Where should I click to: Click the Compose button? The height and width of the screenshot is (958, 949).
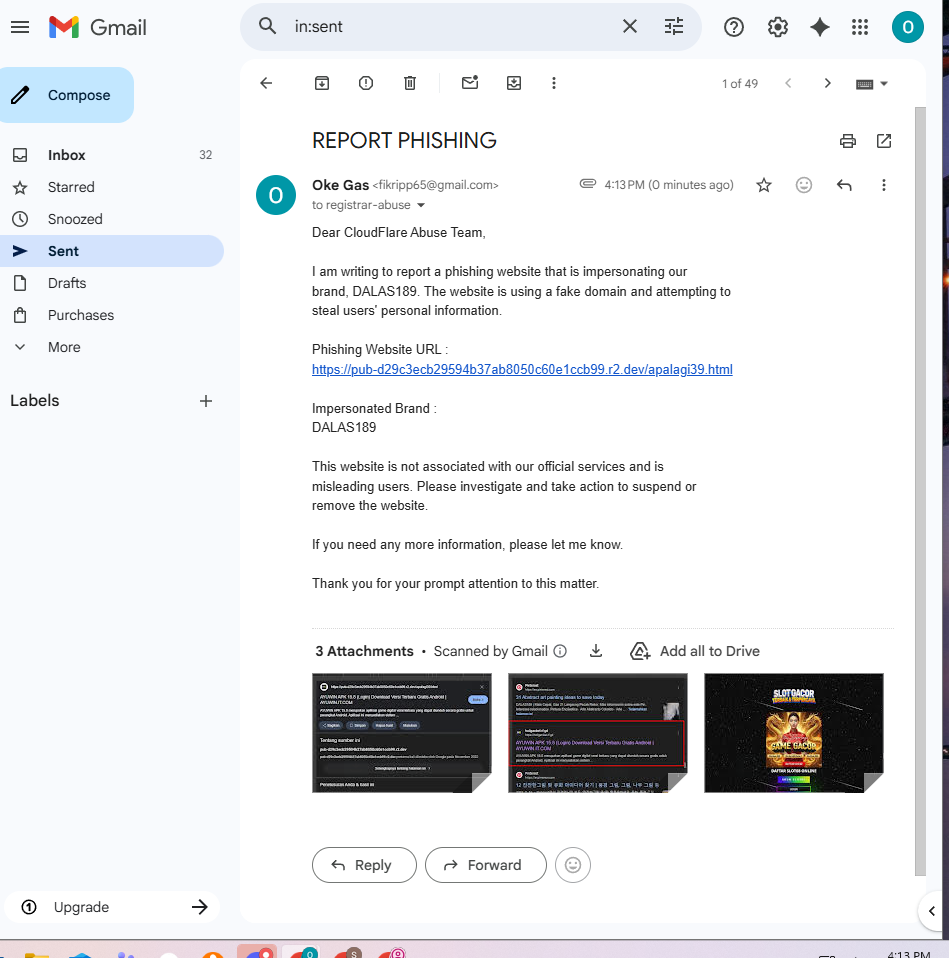coord(67,95)
